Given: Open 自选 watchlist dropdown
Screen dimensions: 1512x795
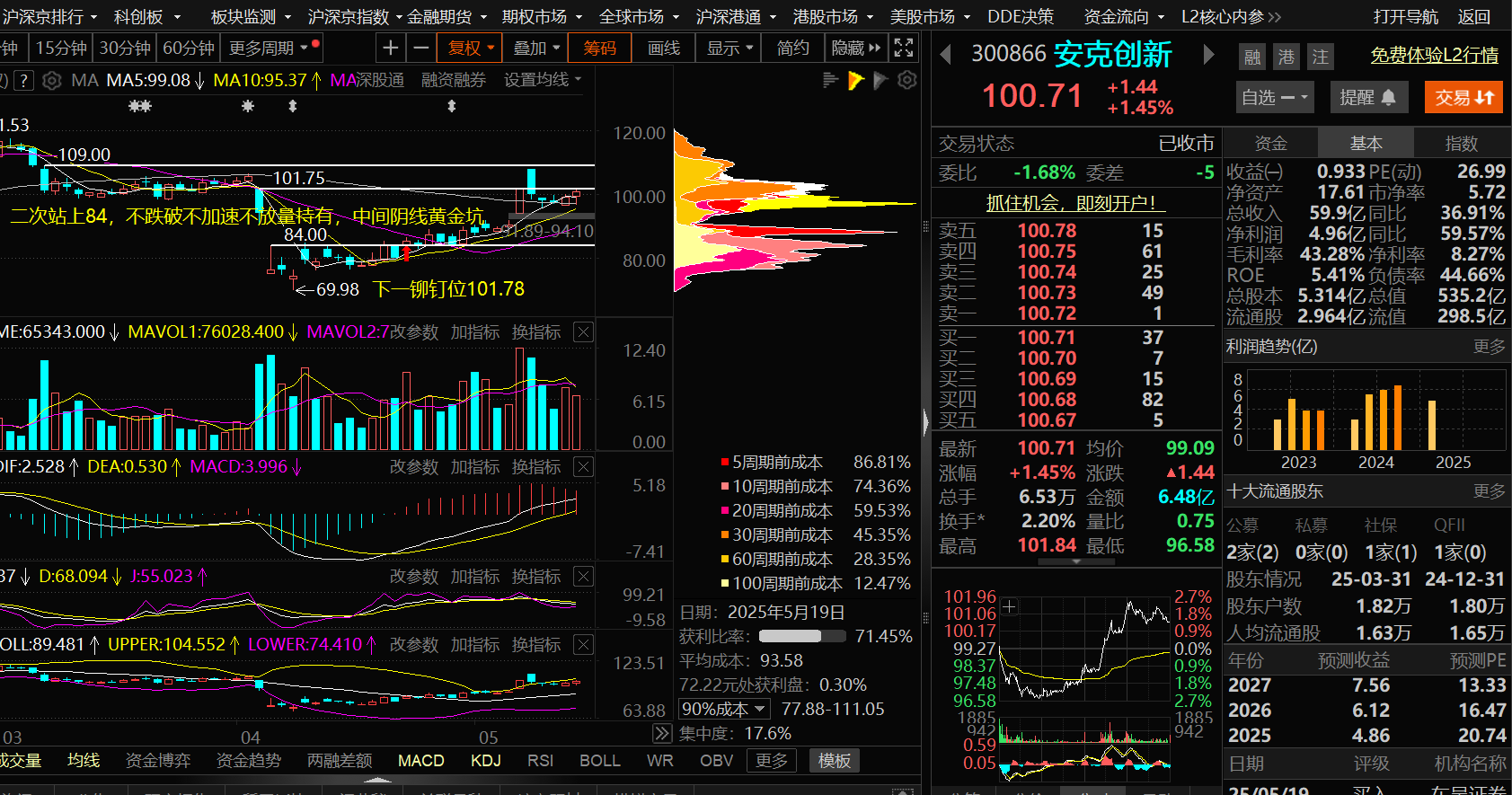Looking at the screenshot, I should (x=1275, y=97).
